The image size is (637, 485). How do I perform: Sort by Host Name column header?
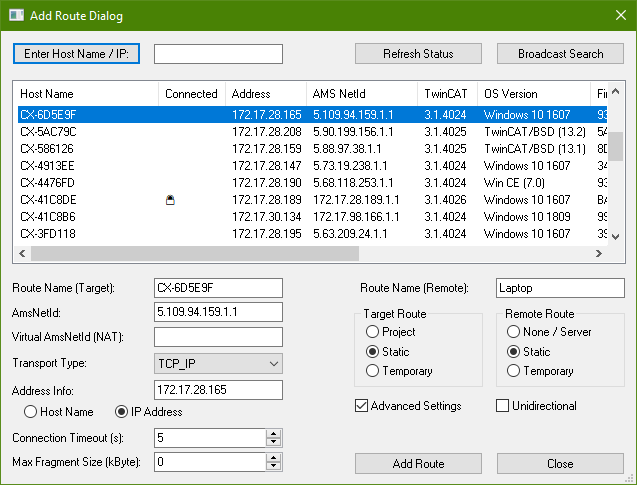click(86, 94)
